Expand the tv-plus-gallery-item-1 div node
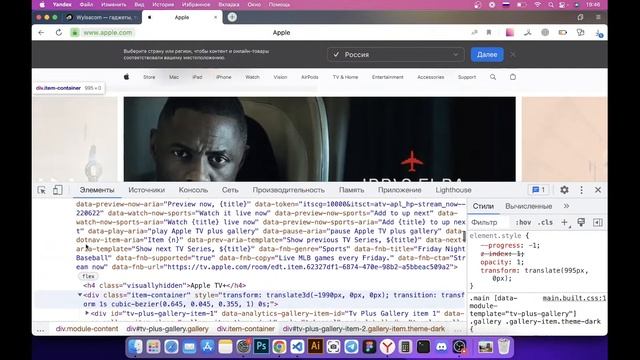The width and height of the screenshot is (640, 360). tap(87, 313)
